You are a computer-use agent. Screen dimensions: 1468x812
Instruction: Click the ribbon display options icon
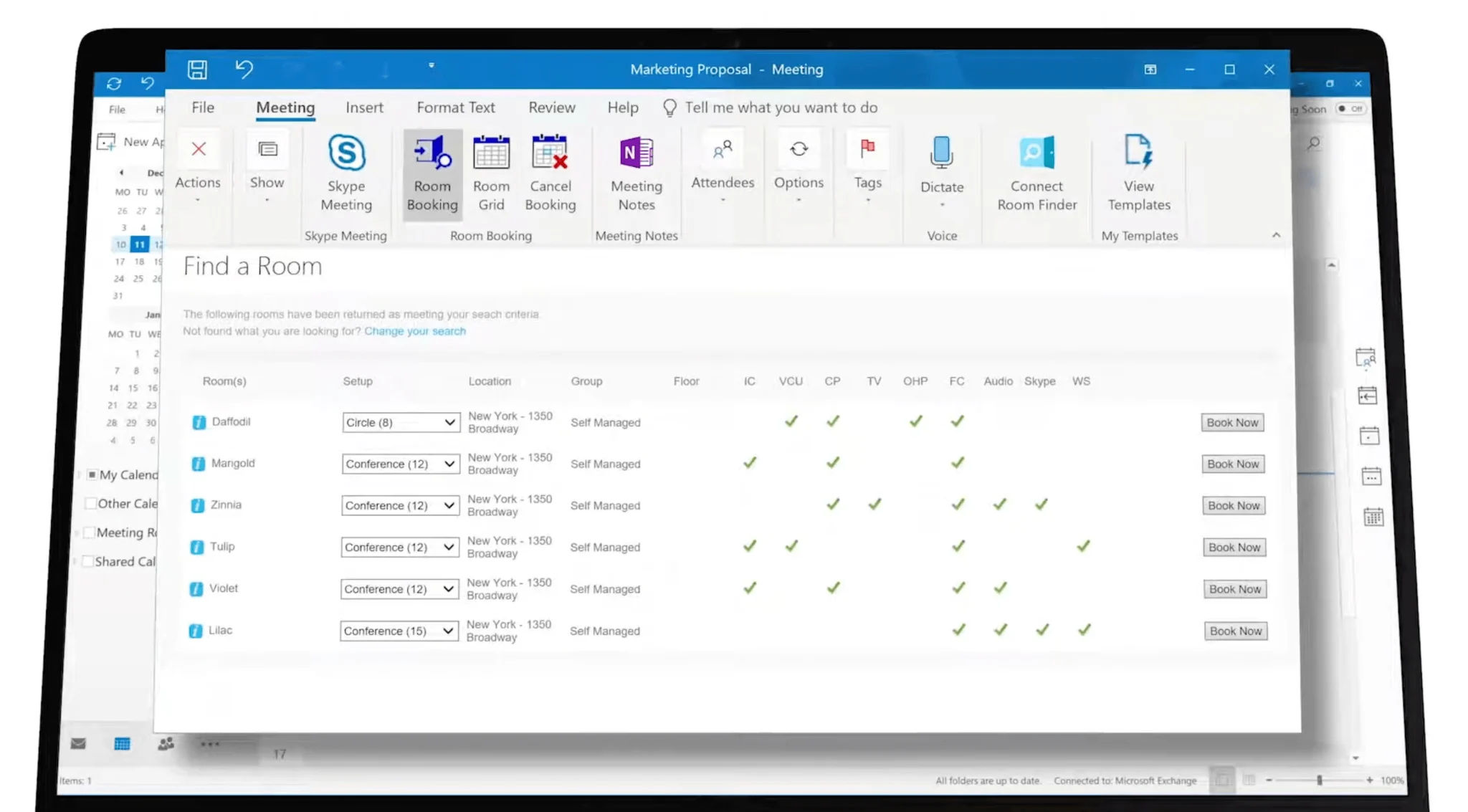point(1150,70)
